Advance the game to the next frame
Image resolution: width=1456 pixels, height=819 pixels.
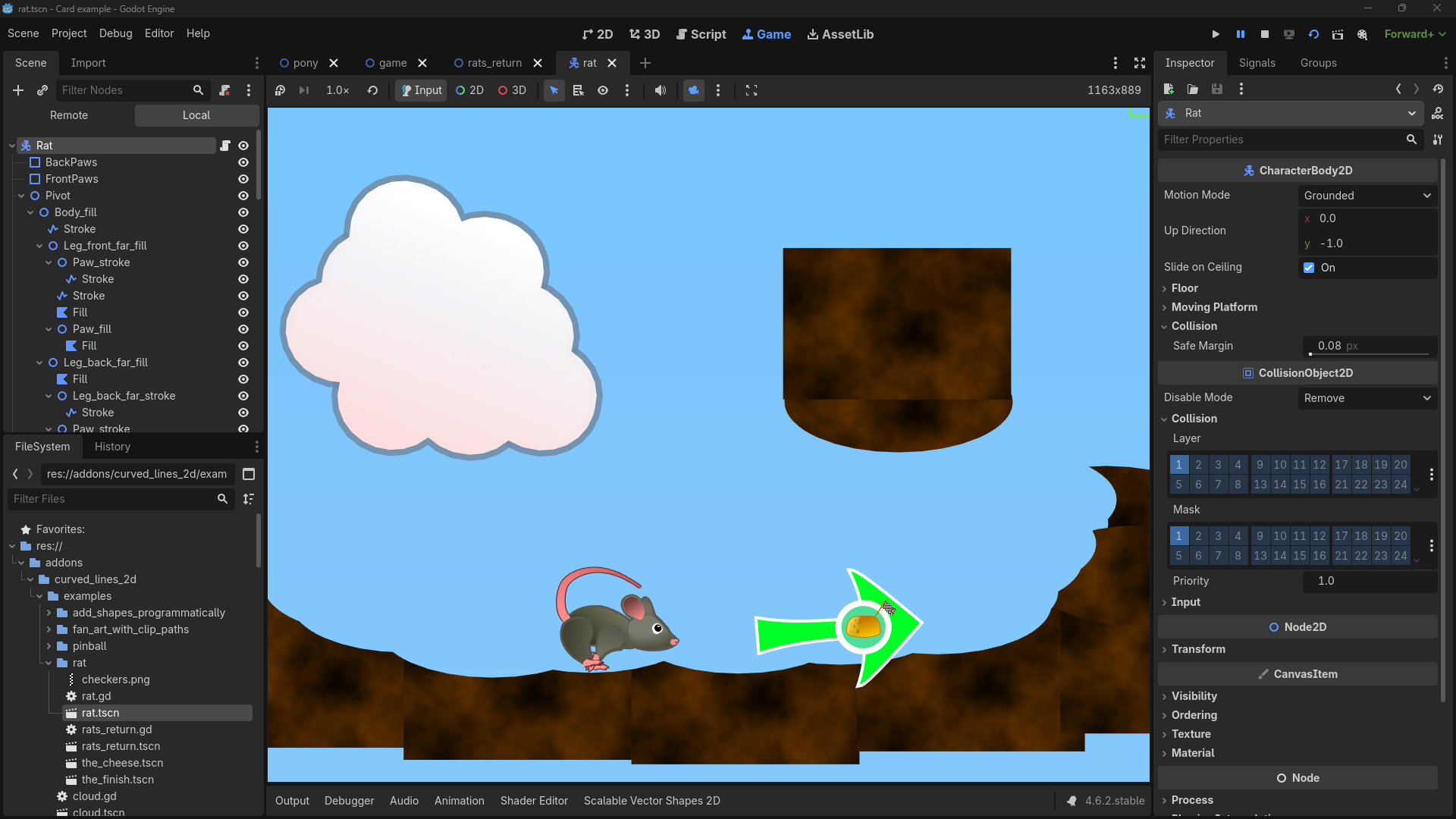304,90
